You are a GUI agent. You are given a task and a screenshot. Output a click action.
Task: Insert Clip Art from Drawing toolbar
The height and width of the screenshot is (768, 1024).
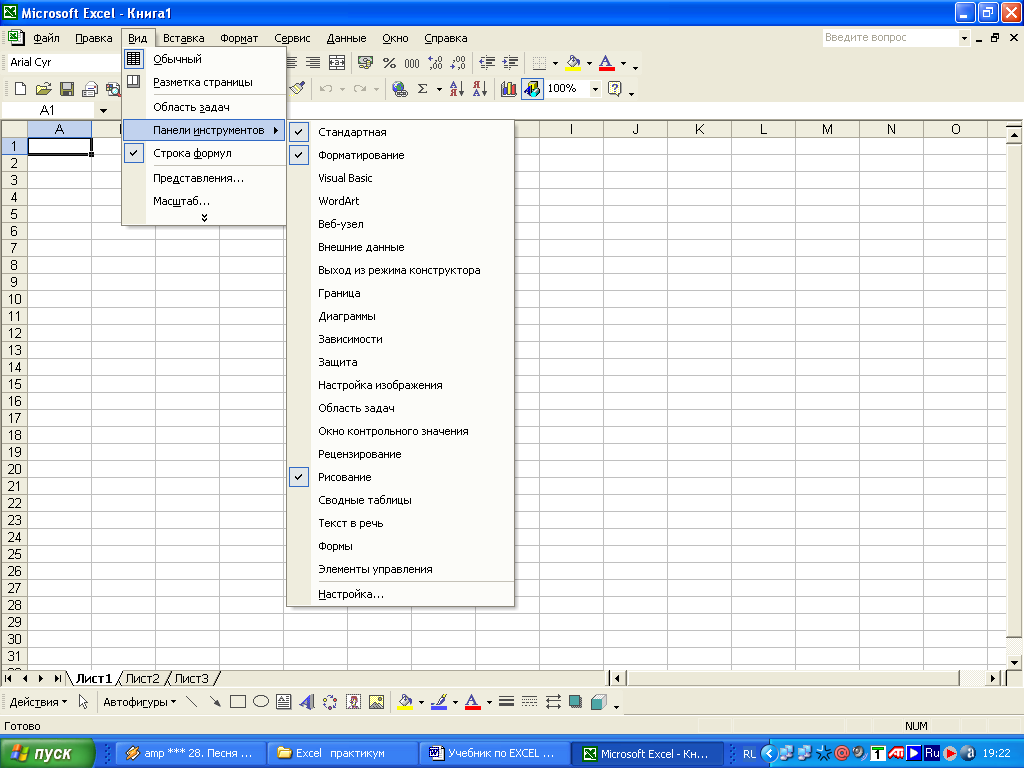[x=353, y=702]
